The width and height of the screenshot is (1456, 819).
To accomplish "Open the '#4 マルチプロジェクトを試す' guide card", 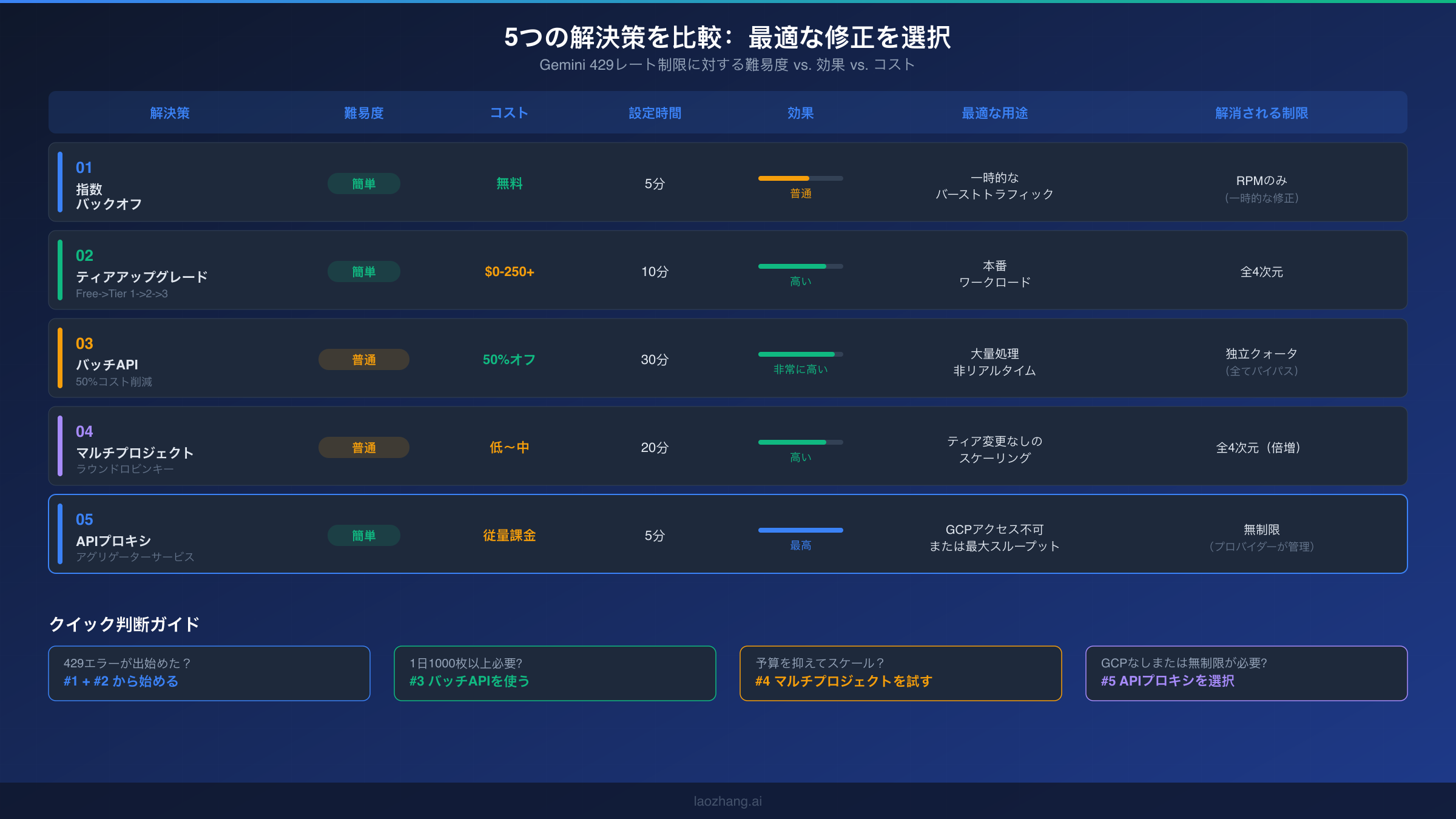I will tap(900, 673).
